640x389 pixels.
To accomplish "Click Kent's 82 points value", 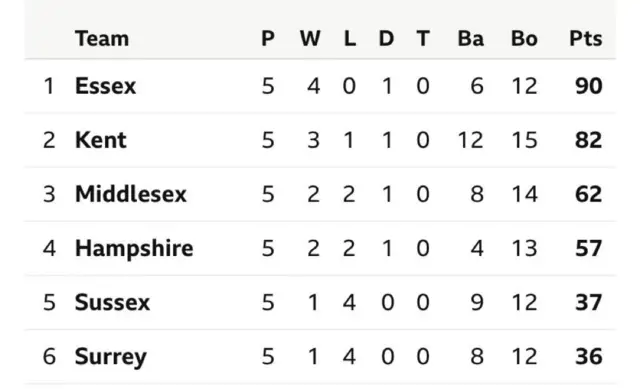I will (x=589, y=140).
